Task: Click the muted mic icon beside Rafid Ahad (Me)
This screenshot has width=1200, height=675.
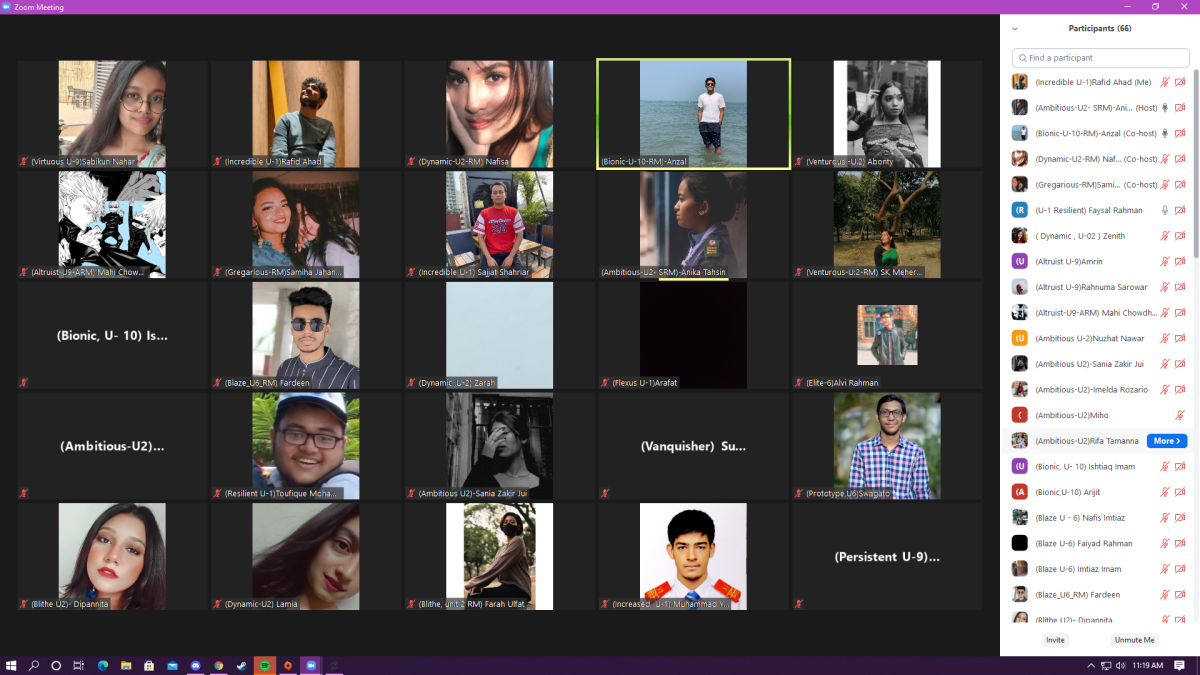Action: 1164,82
